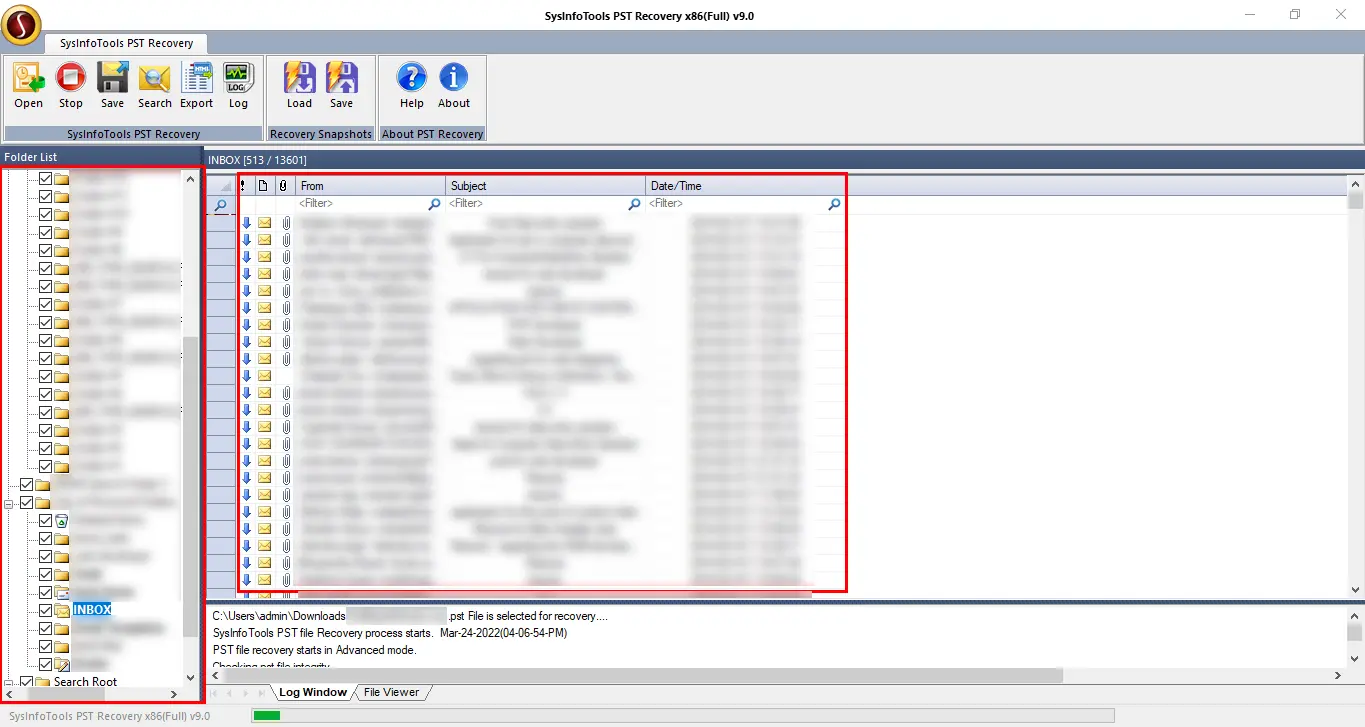Sort by the importance exclamation column icon

click(243, 186)
